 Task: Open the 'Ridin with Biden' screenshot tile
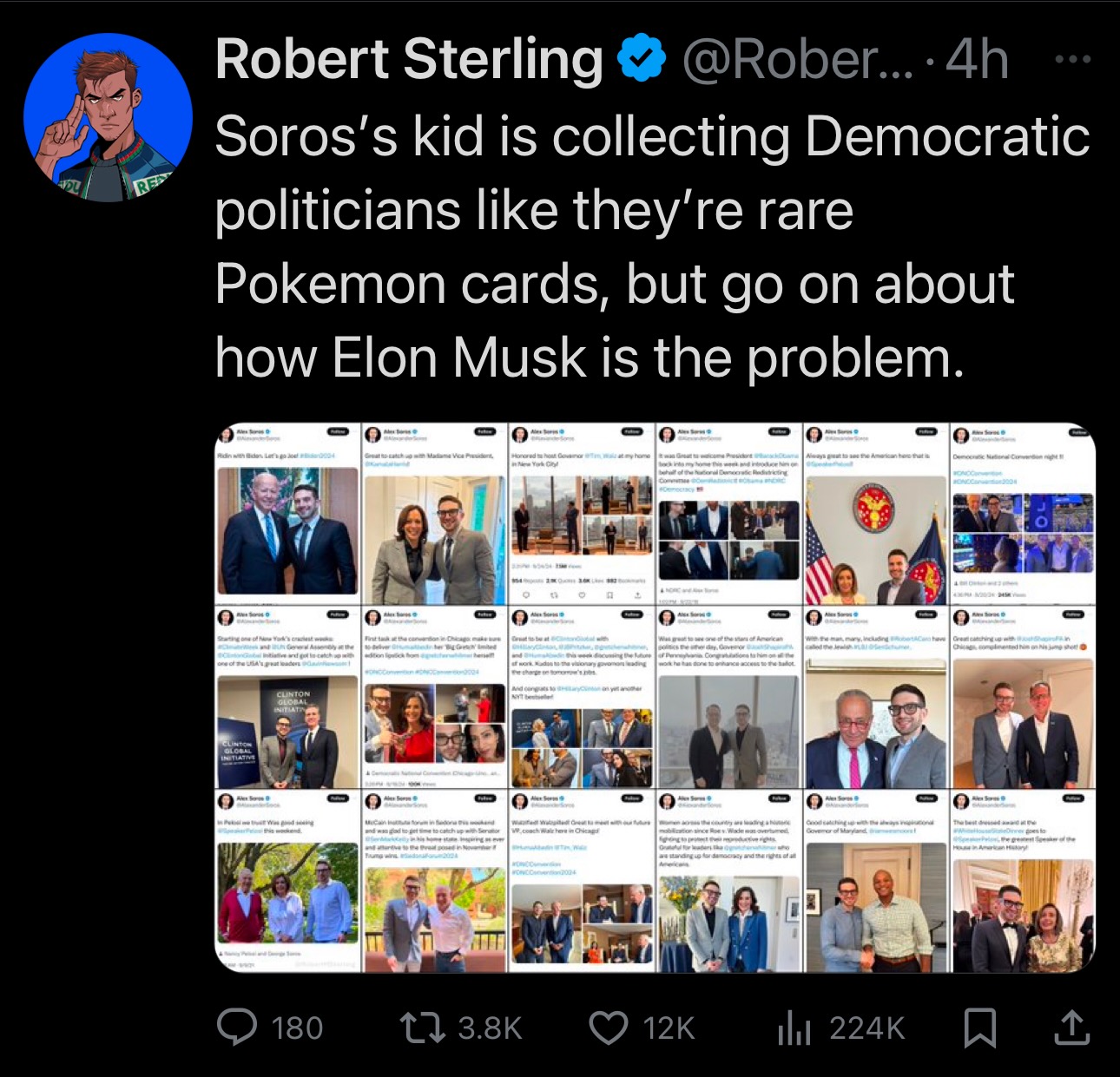(287, 515)
